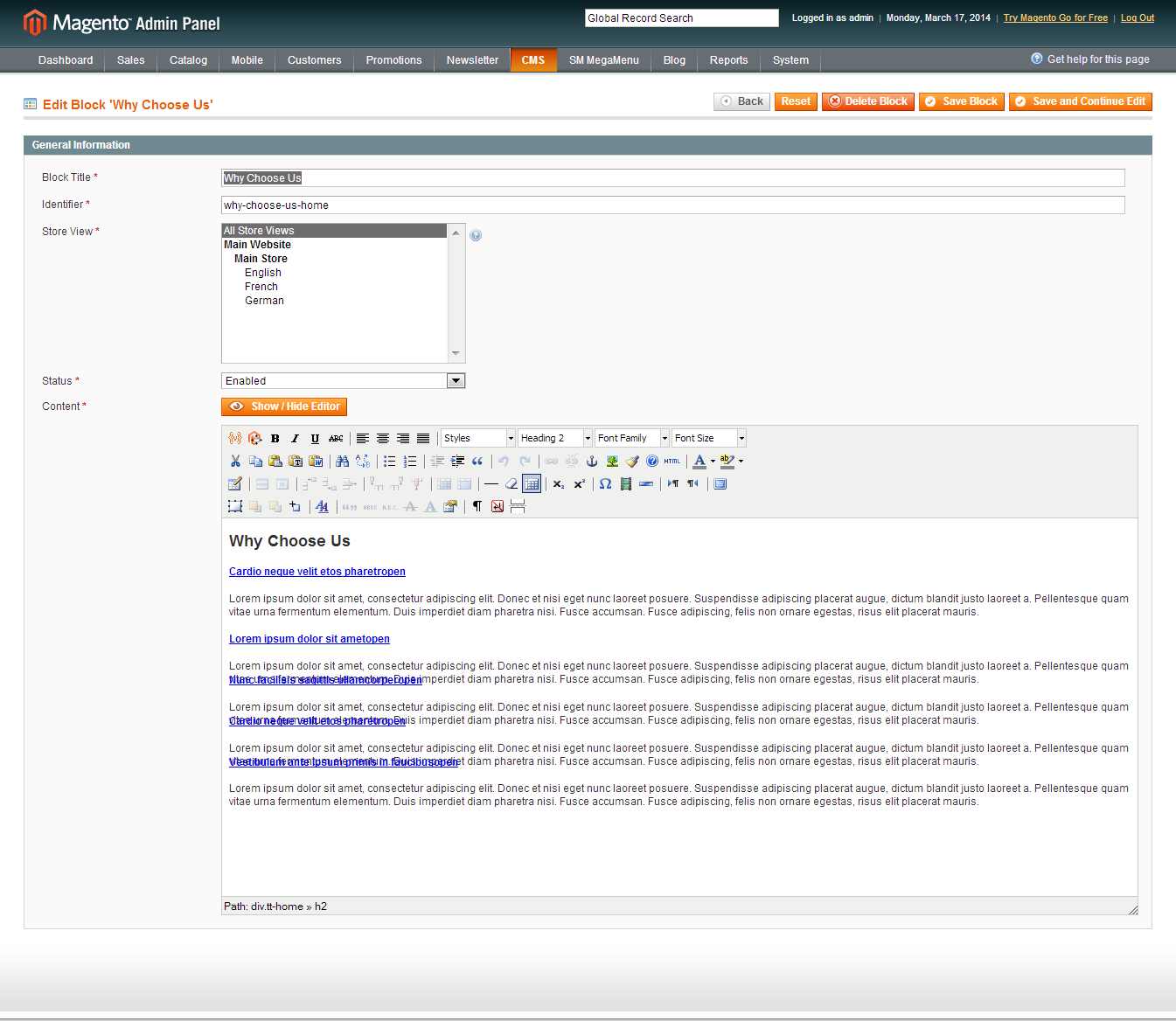This screenshot has height=1021, width=1176.
Task: Apply subscript formatting
Action: tap(559, 484)
